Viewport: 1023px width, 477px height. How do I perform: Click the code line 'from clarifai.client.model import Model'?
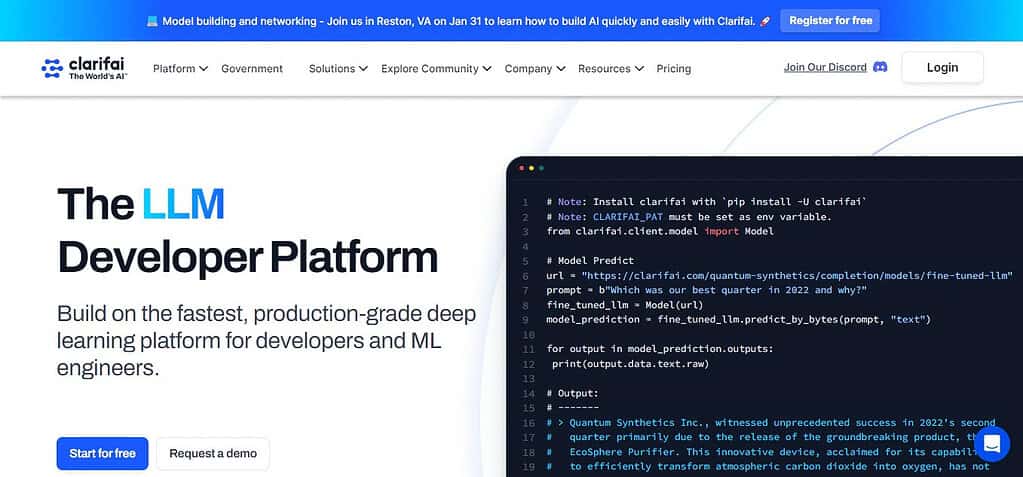tap(660, 231)
